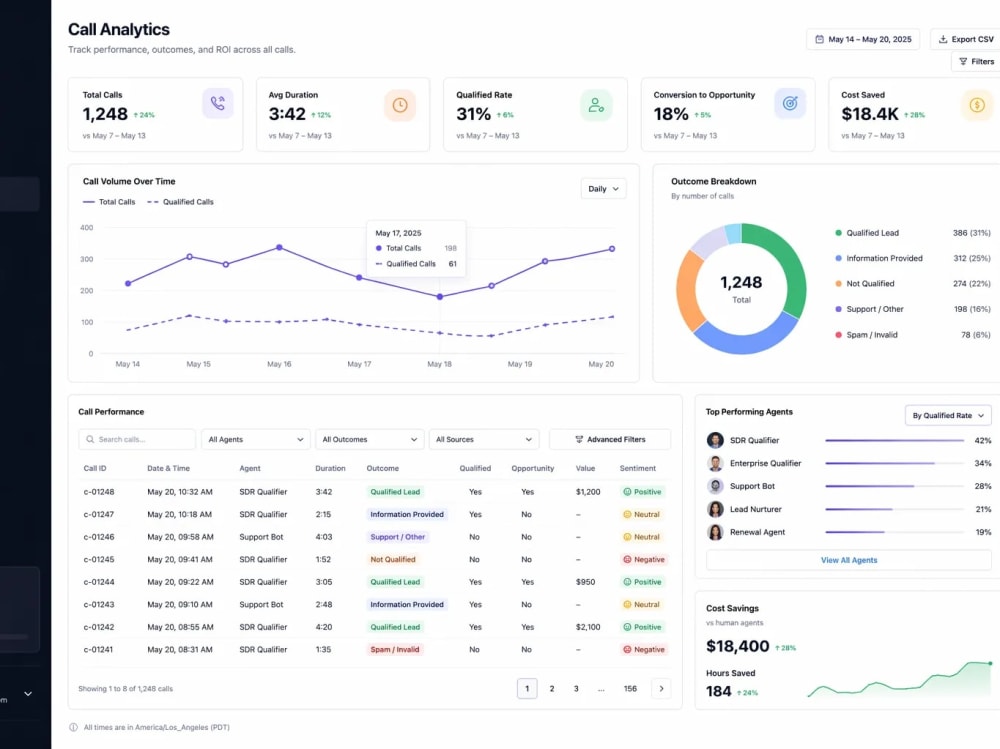This screenshot has width=1000, height=749.
Task: Open the All Sources filter dropdown
Action: click(484, 440)
